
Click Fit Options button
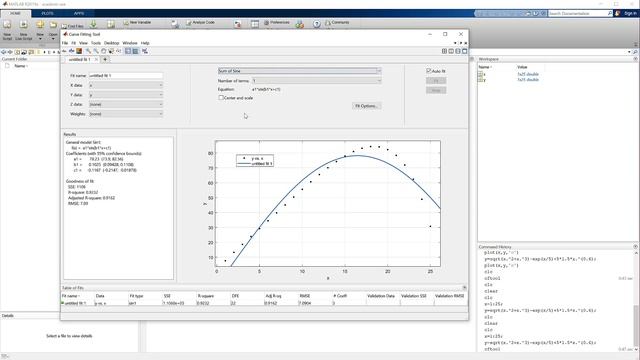(367, 106)
